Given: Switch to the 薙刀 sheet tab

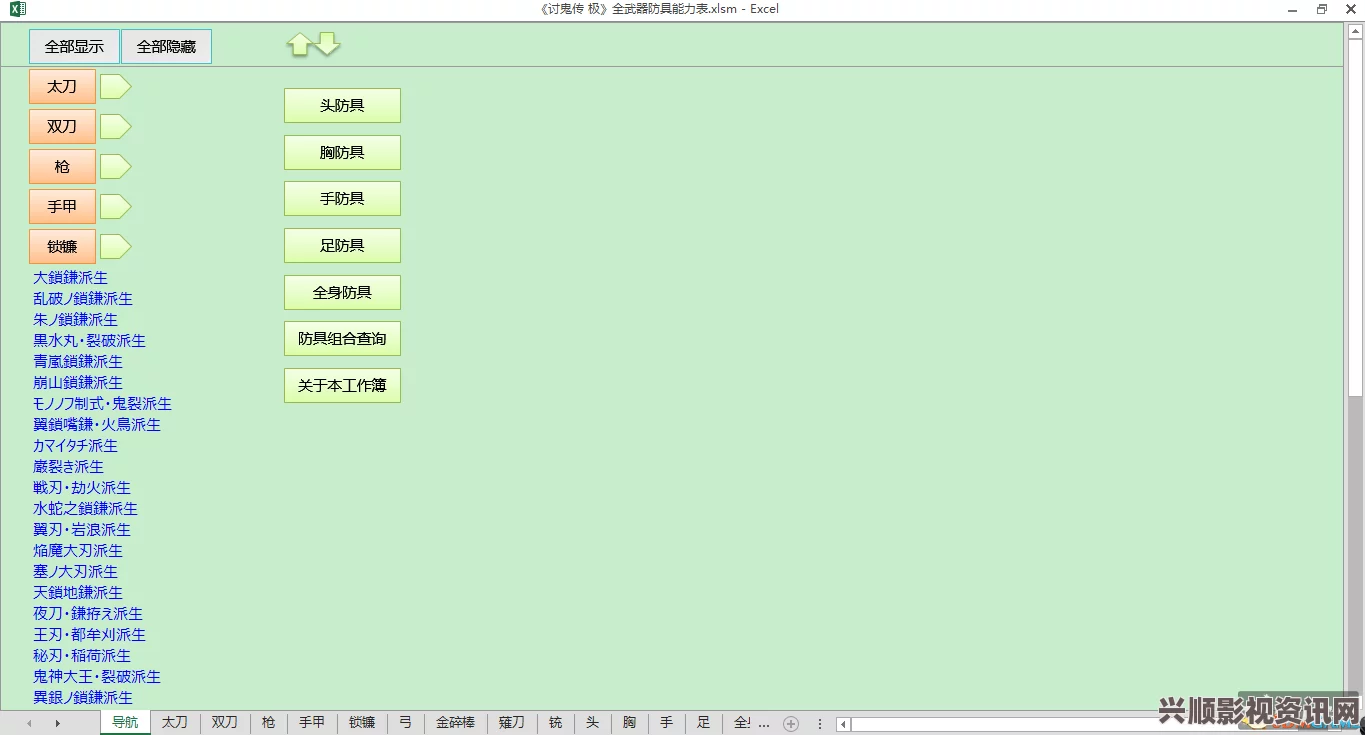Looking at the screenshot, I should tap(512, 723).
